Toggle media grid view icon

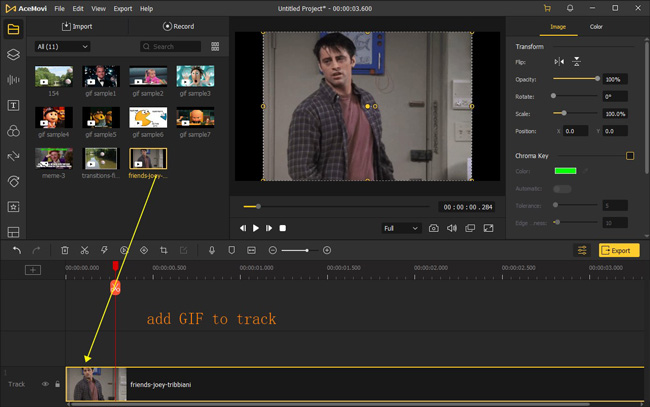pos(215,46)
